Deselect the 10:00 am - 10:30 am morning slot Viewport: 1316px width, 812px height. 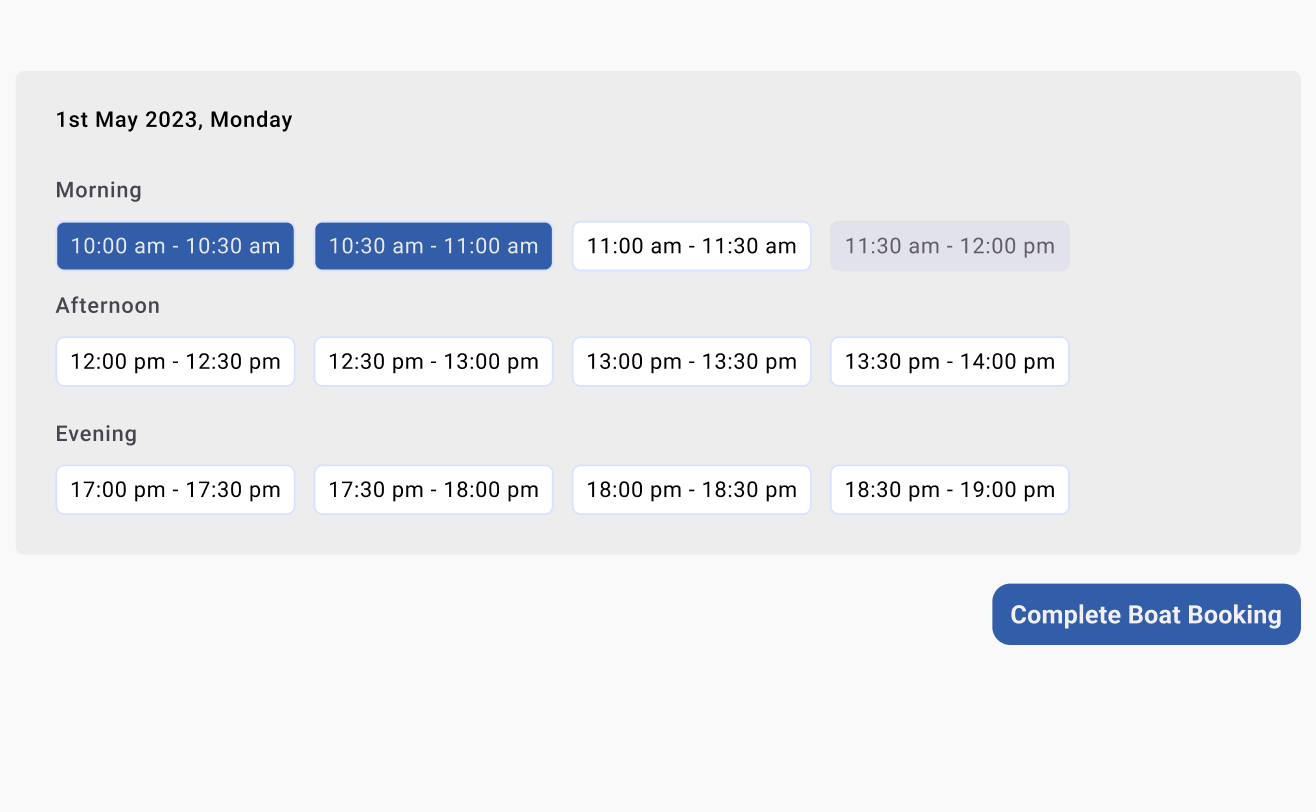point(175,245)
